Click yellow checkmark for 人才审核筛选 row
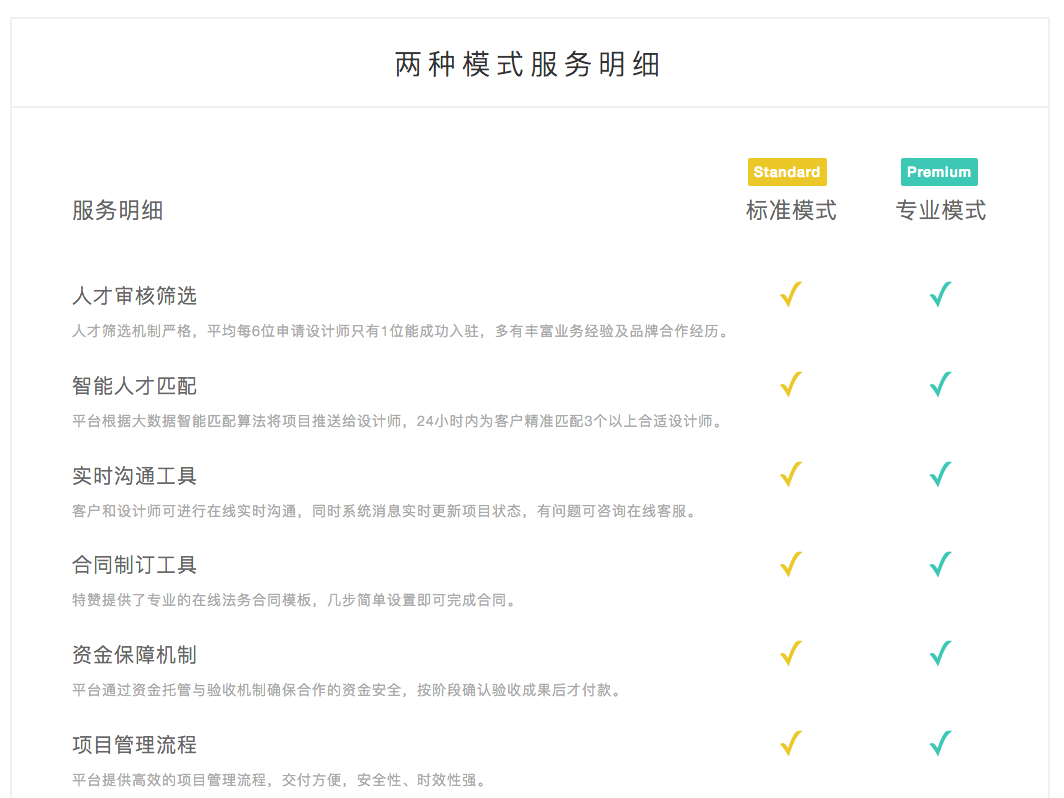 coord(791,295)
